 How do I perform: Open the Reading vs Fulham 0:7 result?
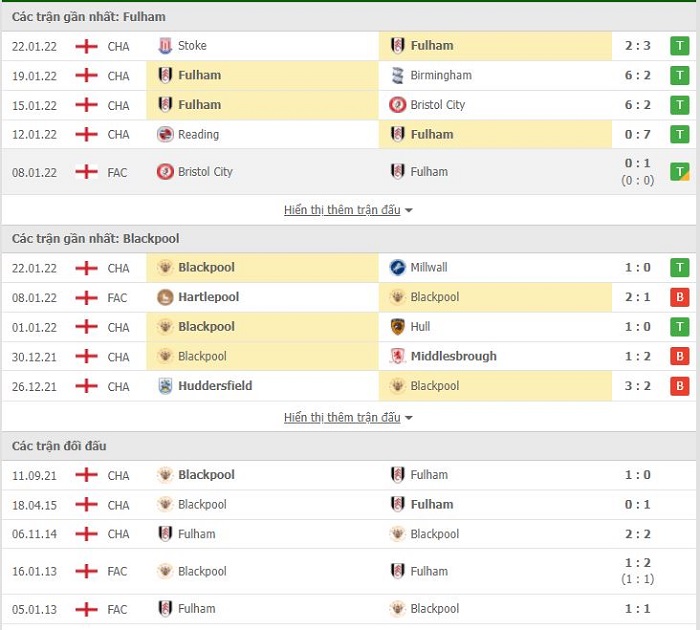(637, 134)
